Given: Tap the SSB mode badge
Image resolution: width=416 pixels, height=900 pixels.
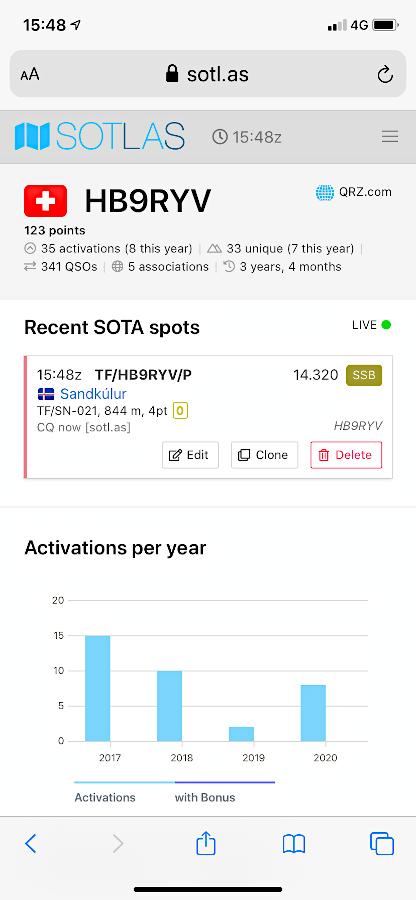Looking at the screenshot, I should point(364,375).
